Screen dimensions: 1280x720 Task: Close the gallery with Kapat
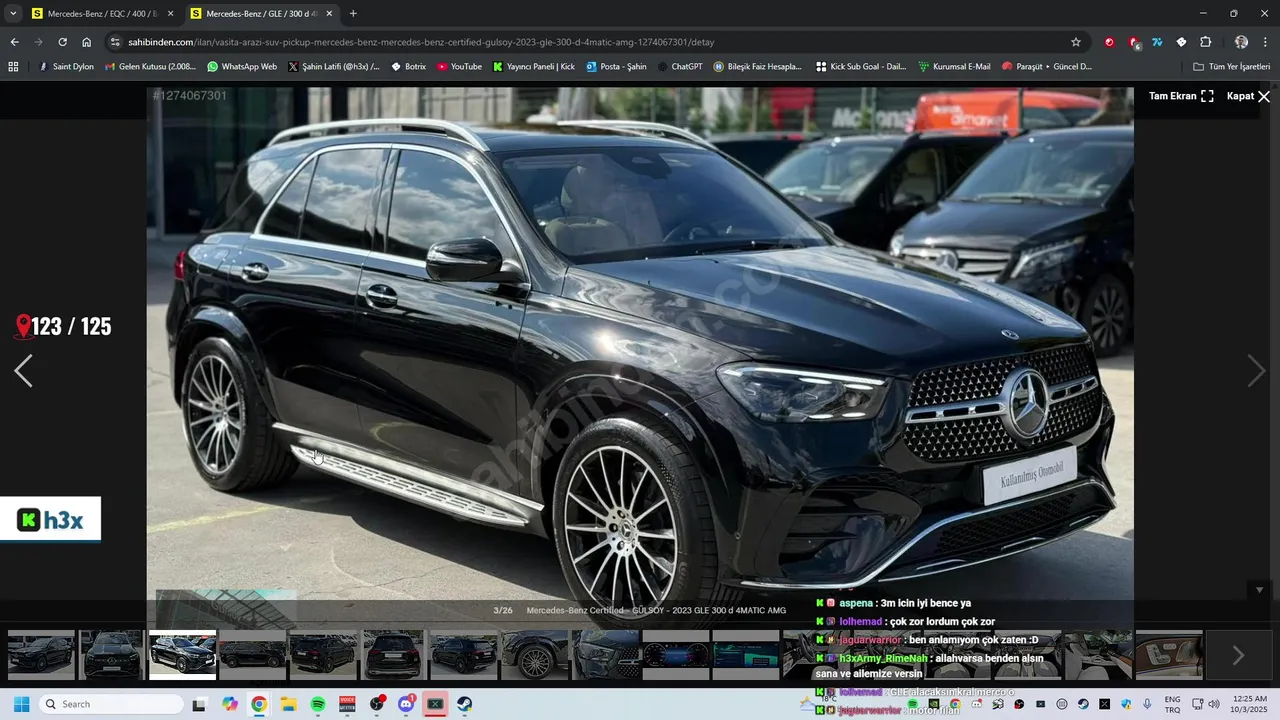coord(1249,96)
